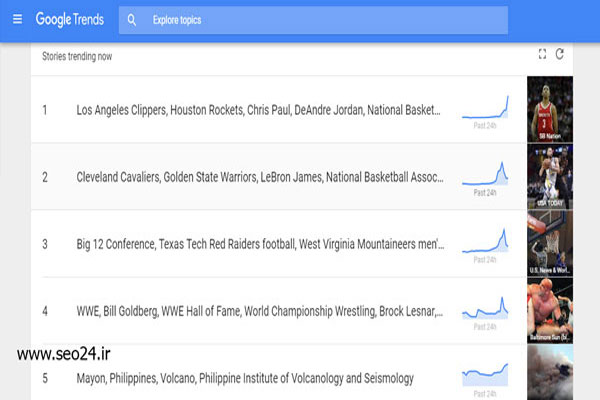
Task: Click rank number 5 in the list
Action: [45, 378]
